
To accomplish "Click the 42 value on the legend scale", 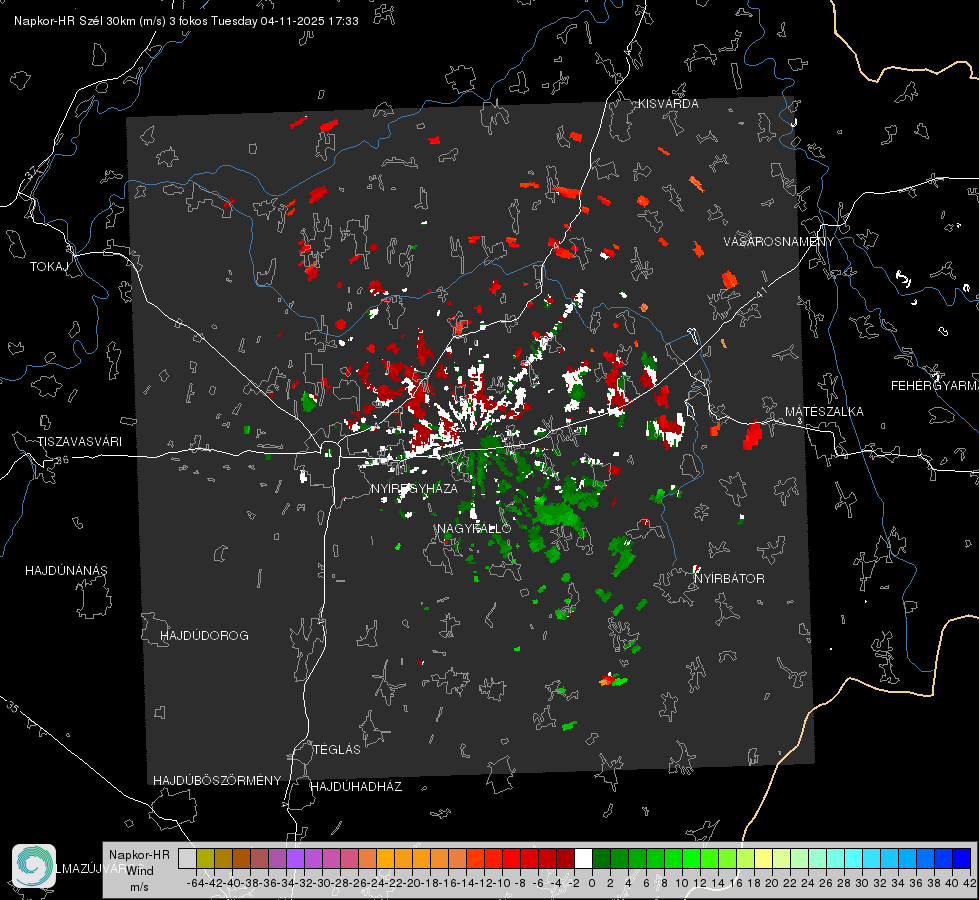I will click(970, 883).
